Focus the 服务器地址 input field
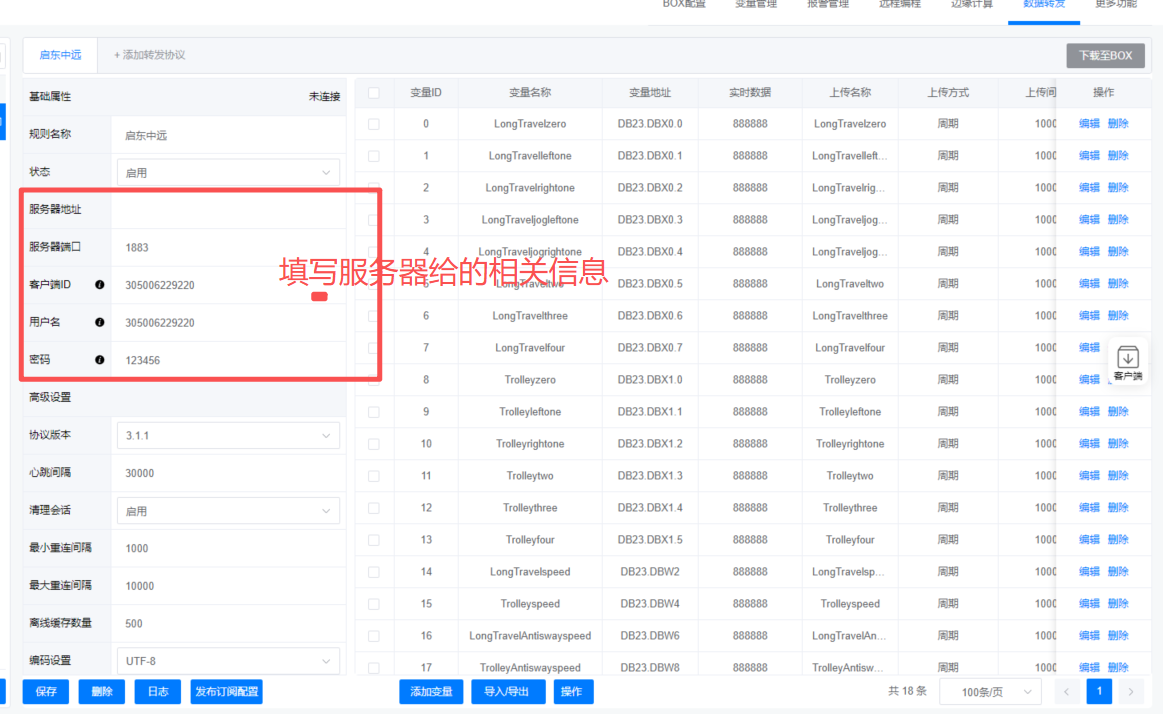Image resolution: width=1163 pixels, height=714 pixels. pos(228,210)
